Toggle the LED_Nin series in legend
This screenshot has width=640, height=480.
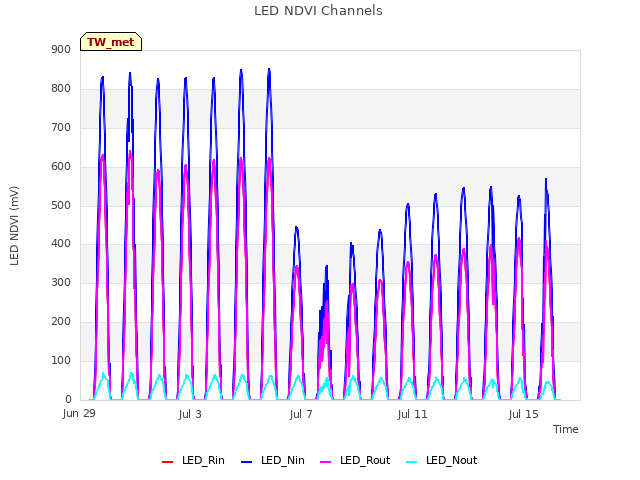(273, 461)
